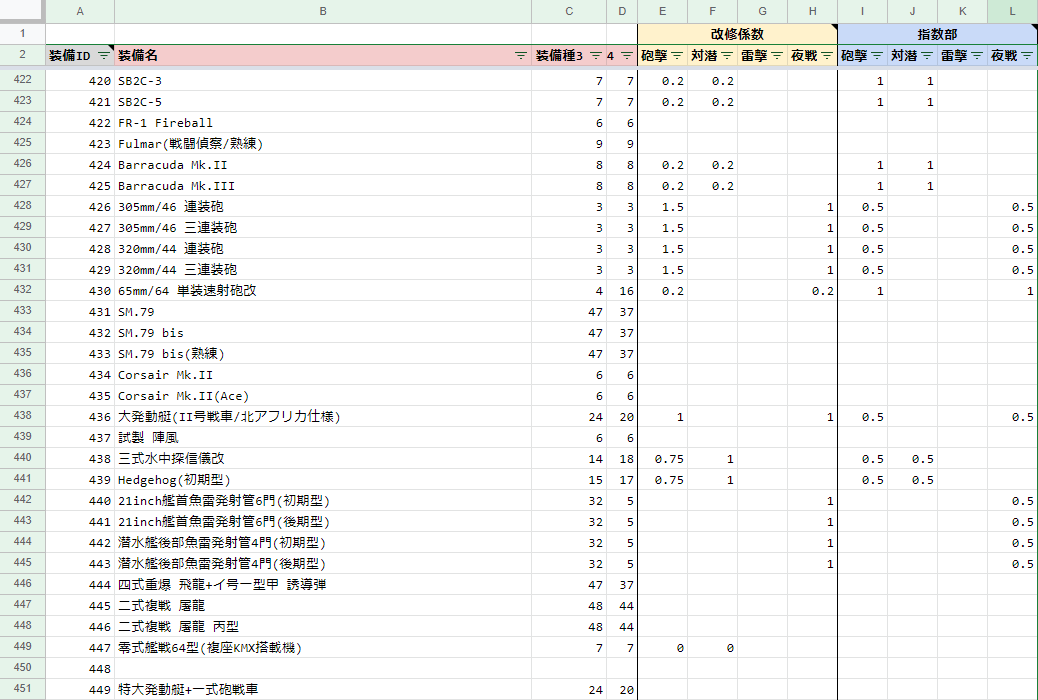
Task: Click the cell '四式重爆 飛龍+イ号一型甲 誘導弾'
Action: pyautogui.click(x=323, y=585)
